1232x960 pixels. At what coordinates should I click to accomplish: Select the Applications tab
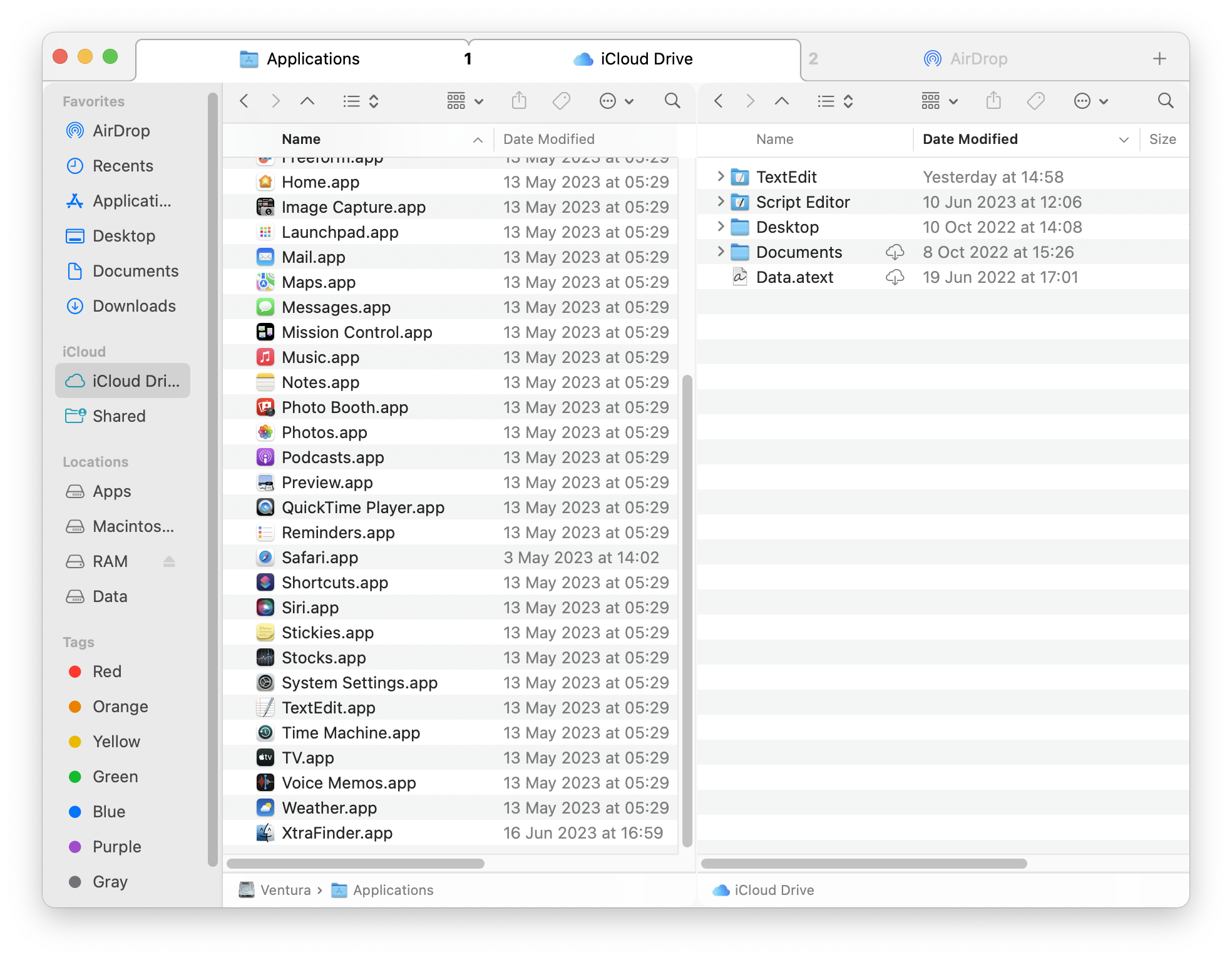300,59
